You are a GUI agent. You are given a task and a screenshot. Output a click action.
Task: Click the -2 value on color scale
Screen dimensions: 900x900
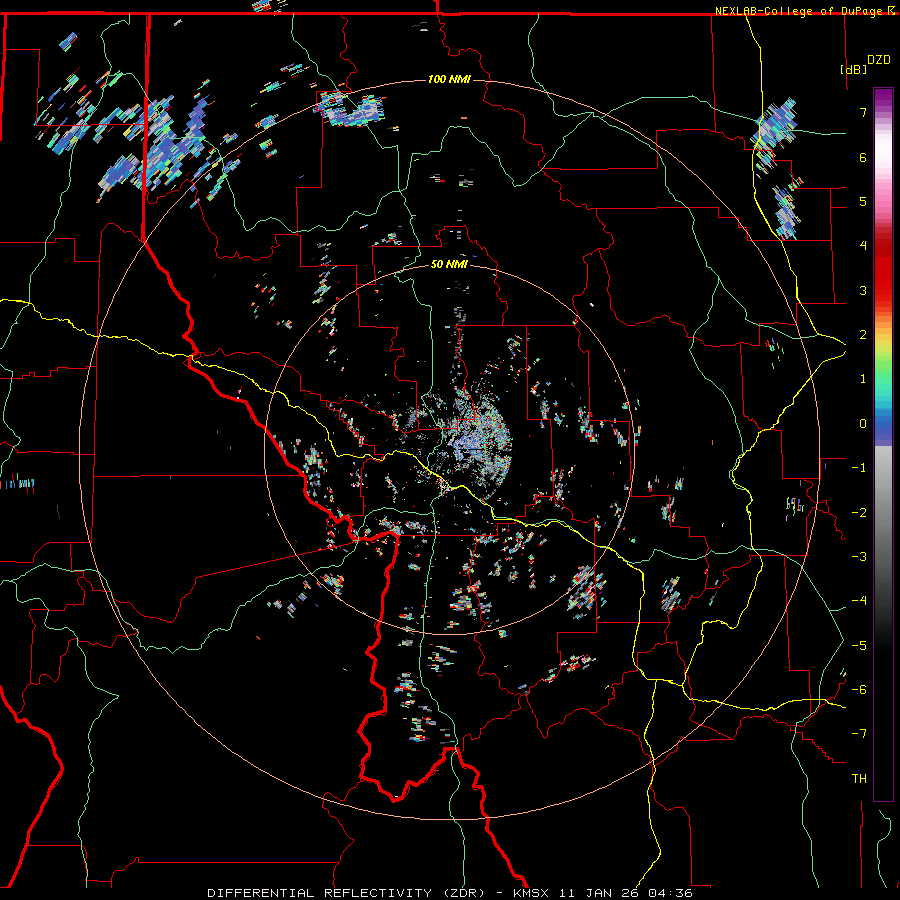coord(859,513)
